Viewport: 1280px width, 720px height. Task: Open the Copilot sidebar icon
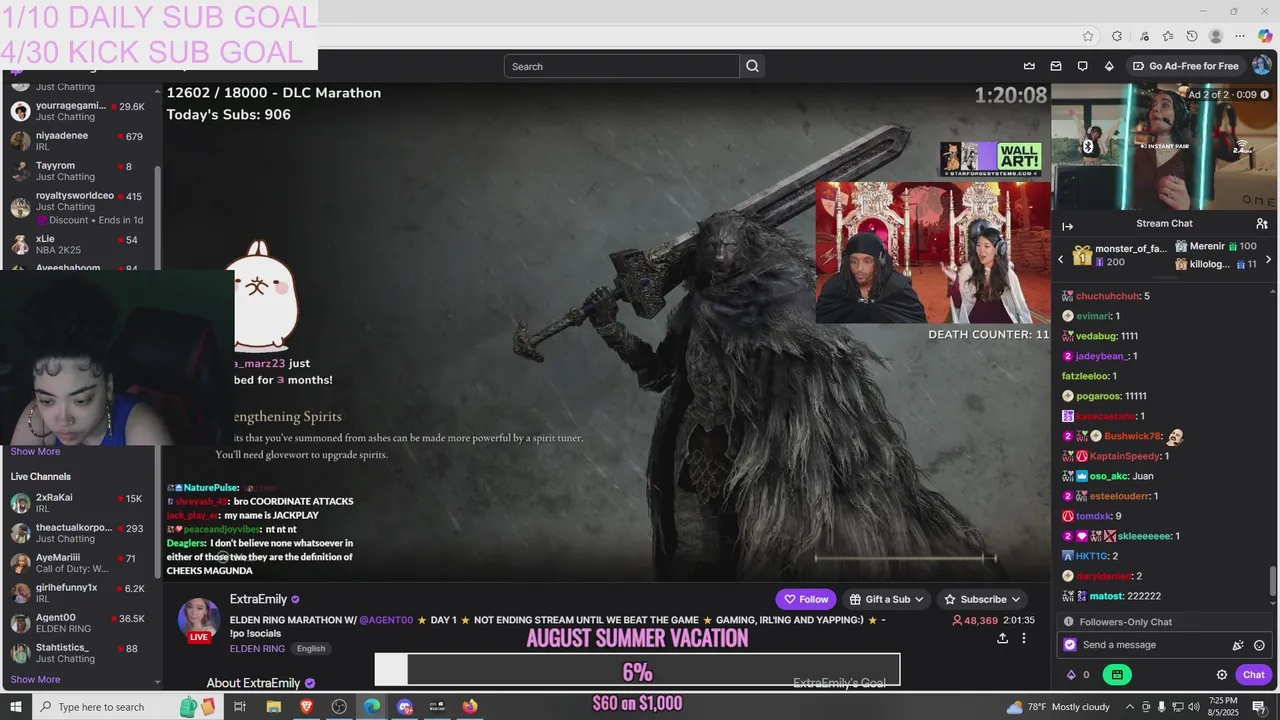point(1265,36)
